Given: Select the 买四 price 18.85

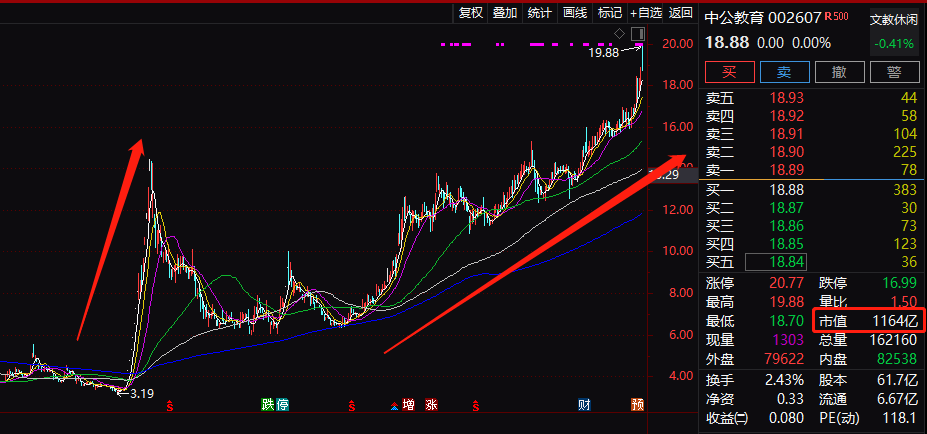Looking at the screenshot, I should tap(786, 244).
